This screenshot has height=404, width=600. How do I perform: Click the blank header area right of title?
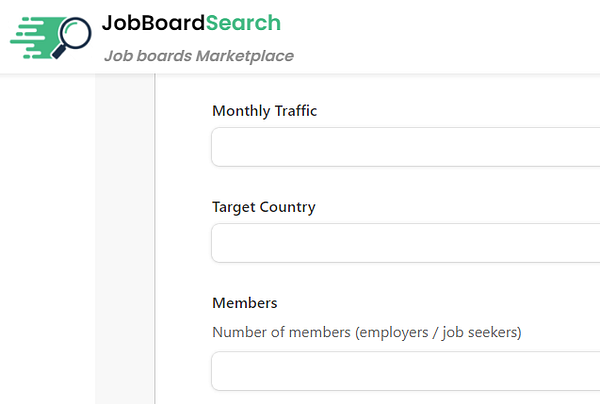pos(450,36)
